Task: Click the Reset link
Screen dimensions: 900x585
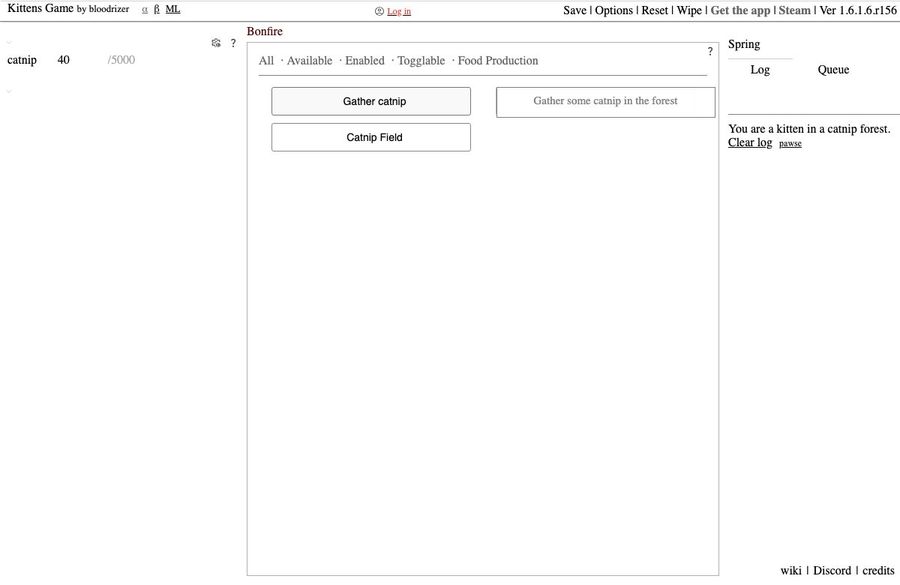Action: click(654, 10)
